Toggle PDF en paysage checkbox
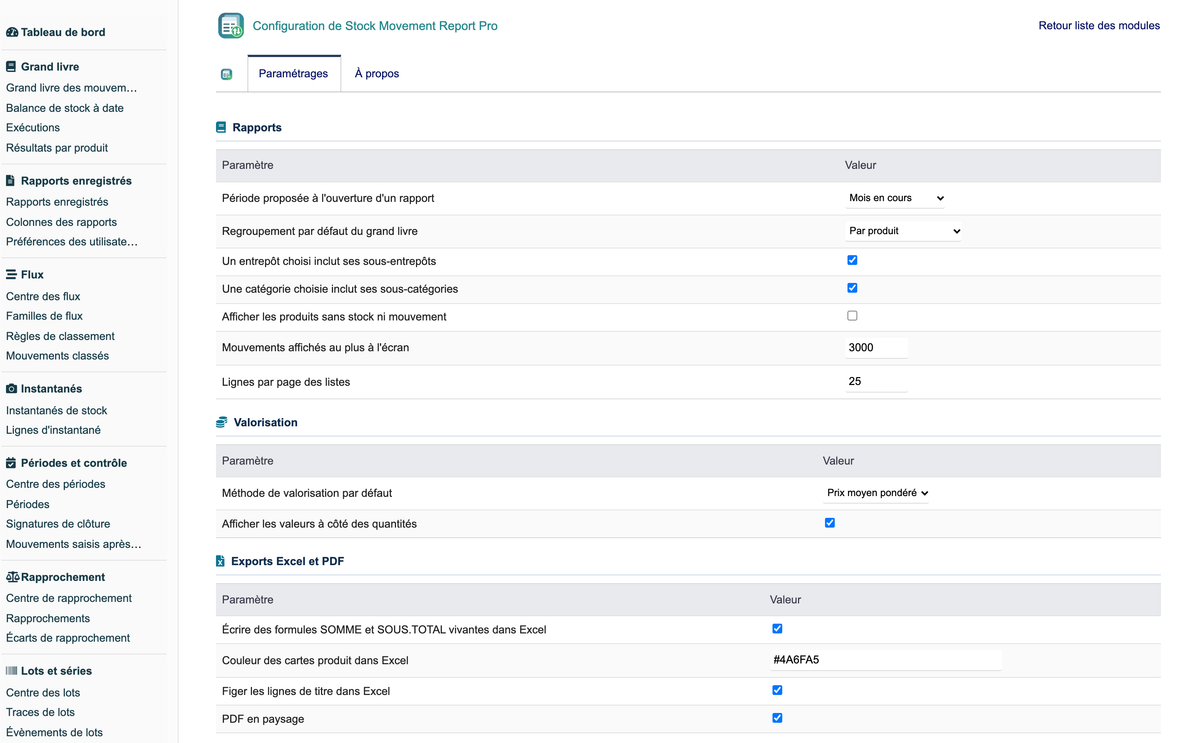This screenshot has height=743, width=1200. [x=777, y=718]
